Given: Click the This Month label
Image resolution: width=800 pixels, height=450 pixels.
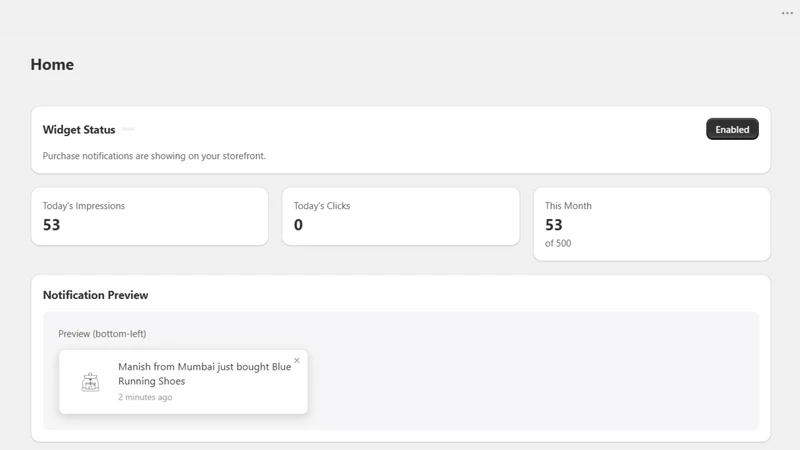Looking at the screenshot, I should [x=568, y=206].
